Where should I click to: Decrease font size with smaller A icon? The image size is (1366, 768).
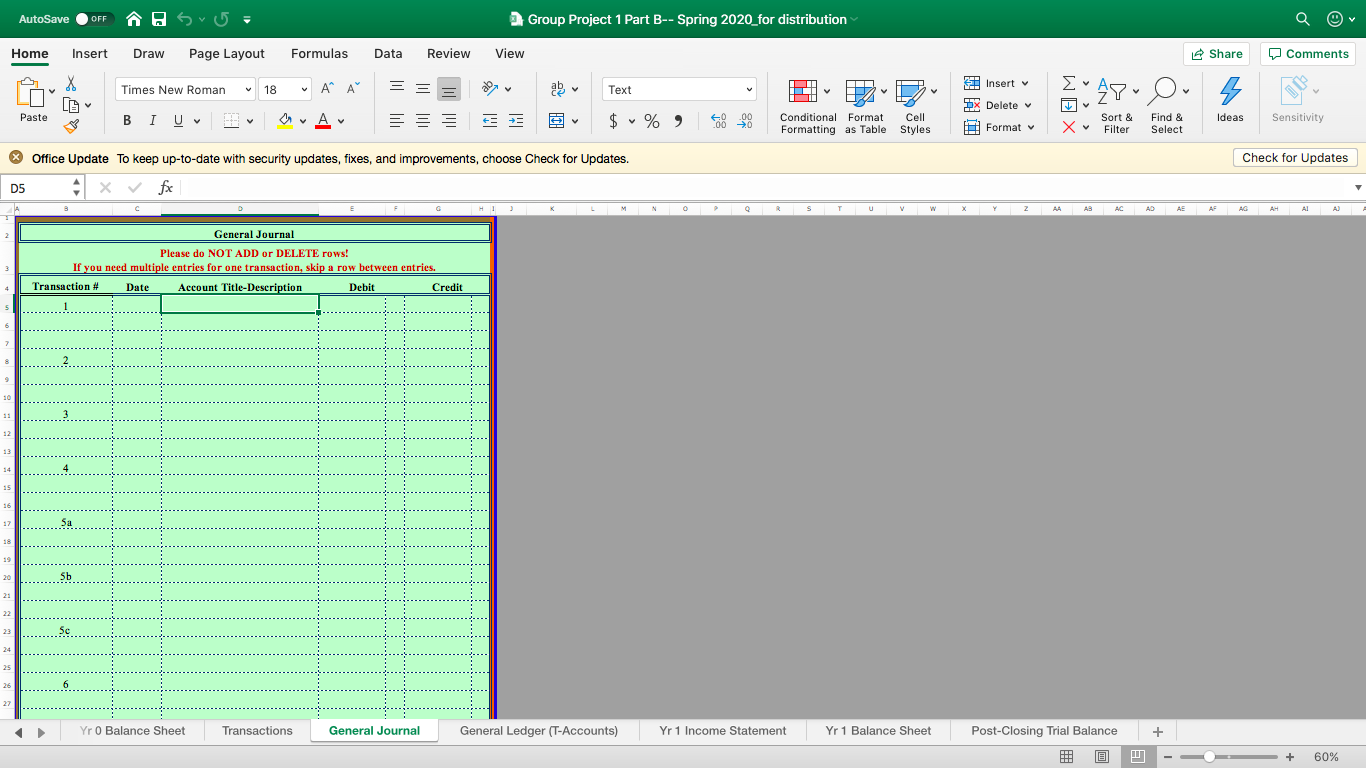[353, 89]
